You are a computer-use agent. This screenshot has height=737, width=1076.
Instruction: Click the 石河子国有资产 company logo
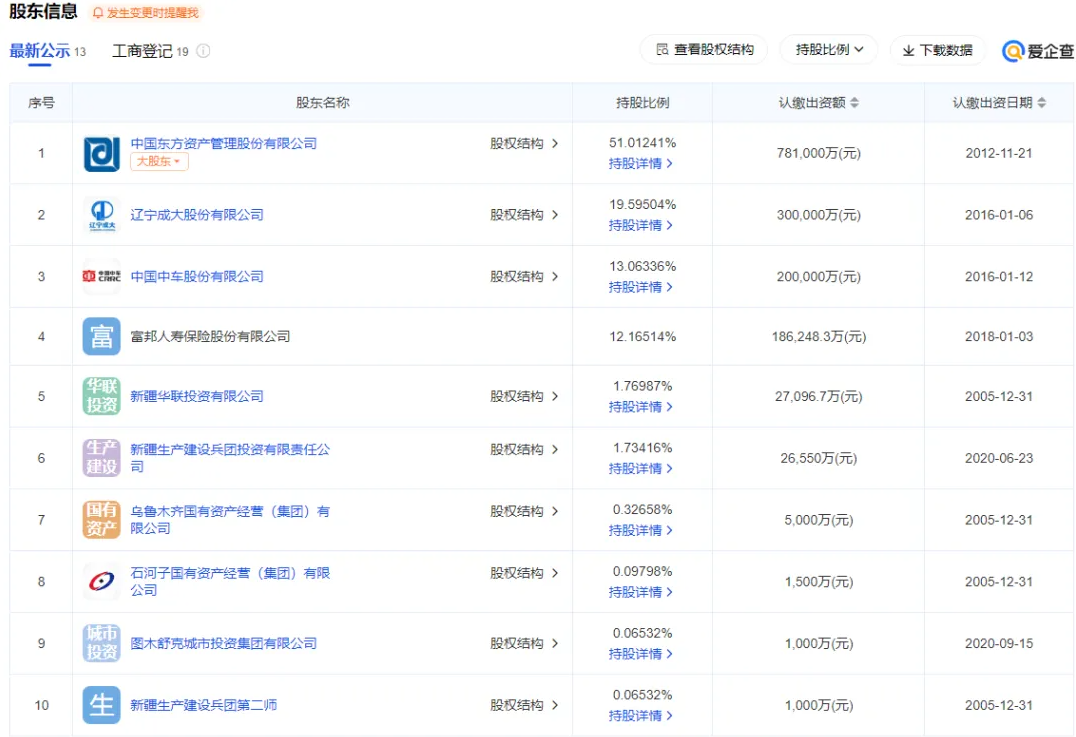point(102,581)
